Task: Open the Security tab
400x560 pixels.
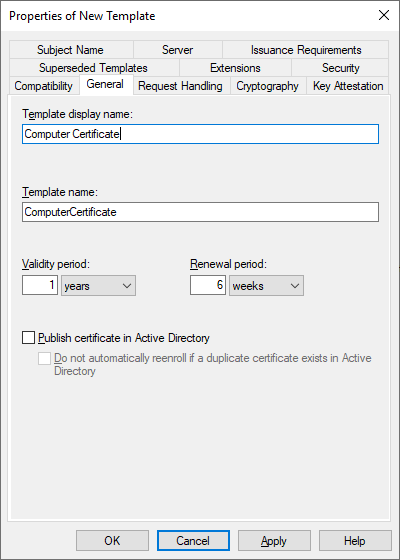Action: 340,68
